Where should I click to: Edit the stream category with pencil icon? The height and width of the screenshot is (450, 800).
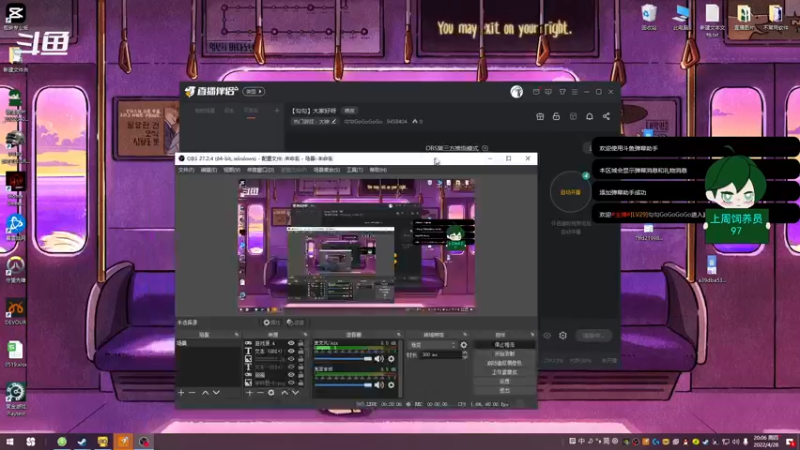coord(334,121)
